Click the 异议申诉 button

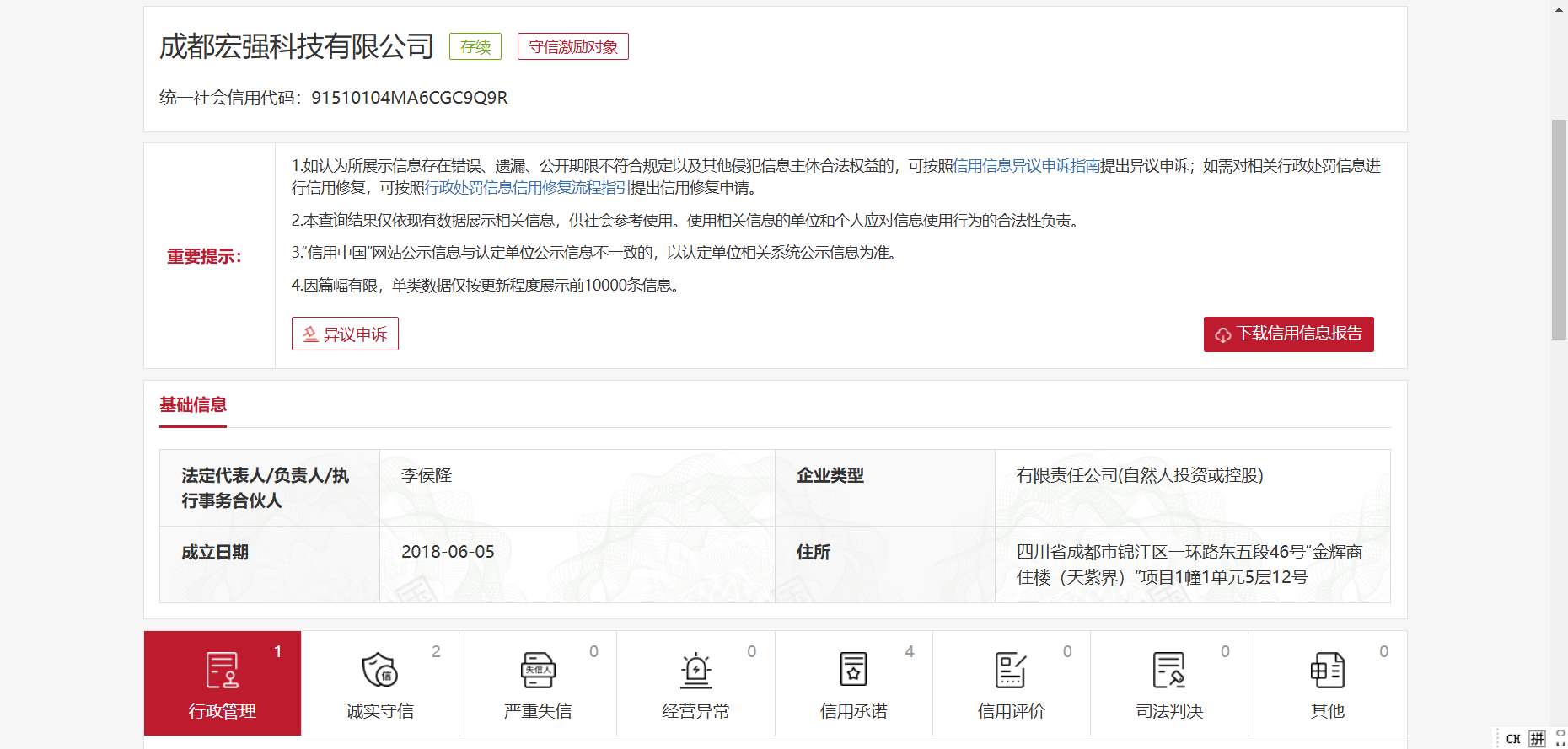click(345, 334)
